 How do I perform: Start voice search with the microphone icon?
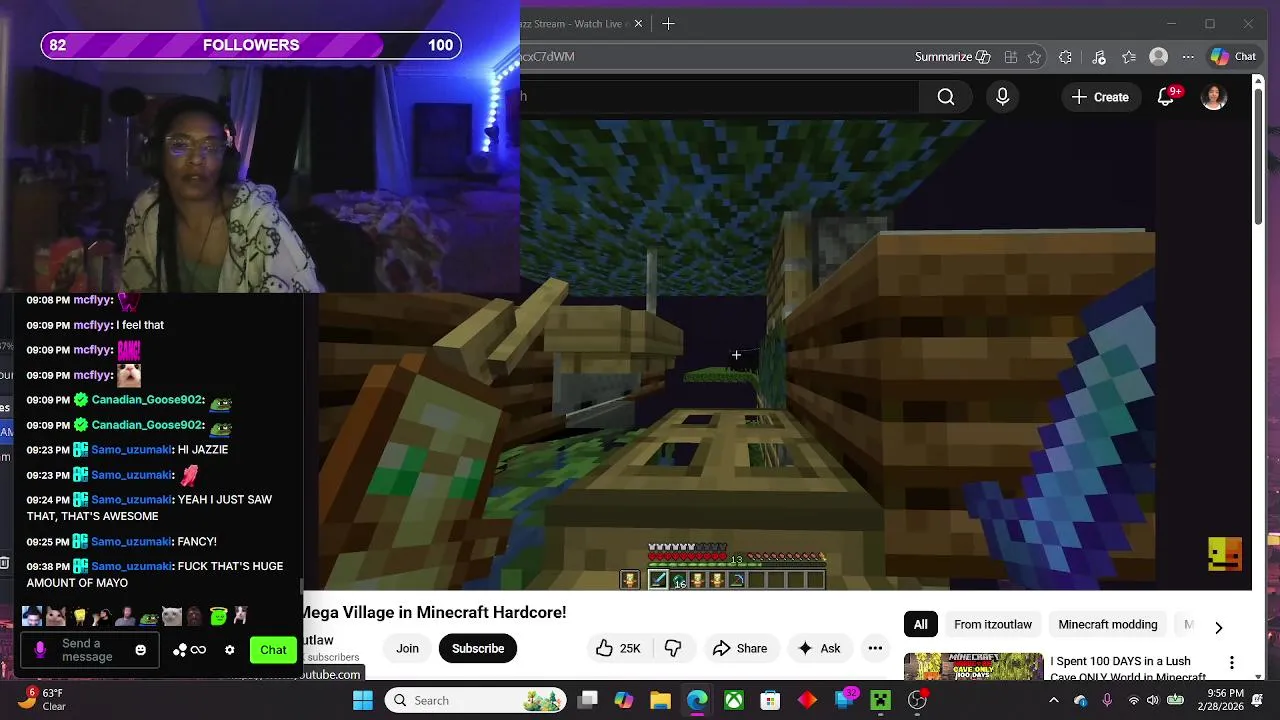pos(1002,97)
